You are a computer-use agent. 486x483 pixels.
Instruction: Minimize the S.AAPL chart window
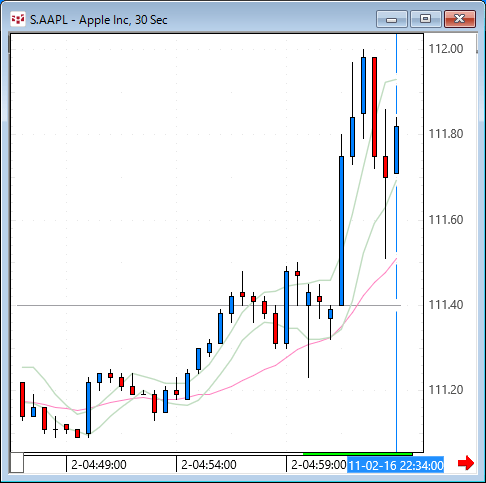391,19
